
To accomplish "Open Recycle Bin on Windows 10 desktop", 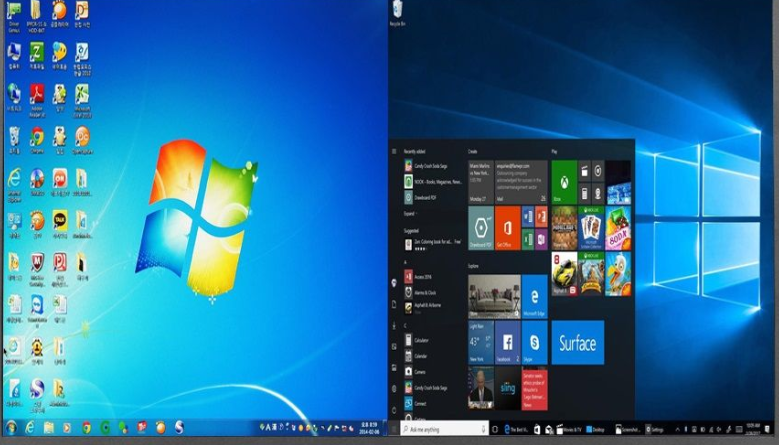I will tap(397, 13).
